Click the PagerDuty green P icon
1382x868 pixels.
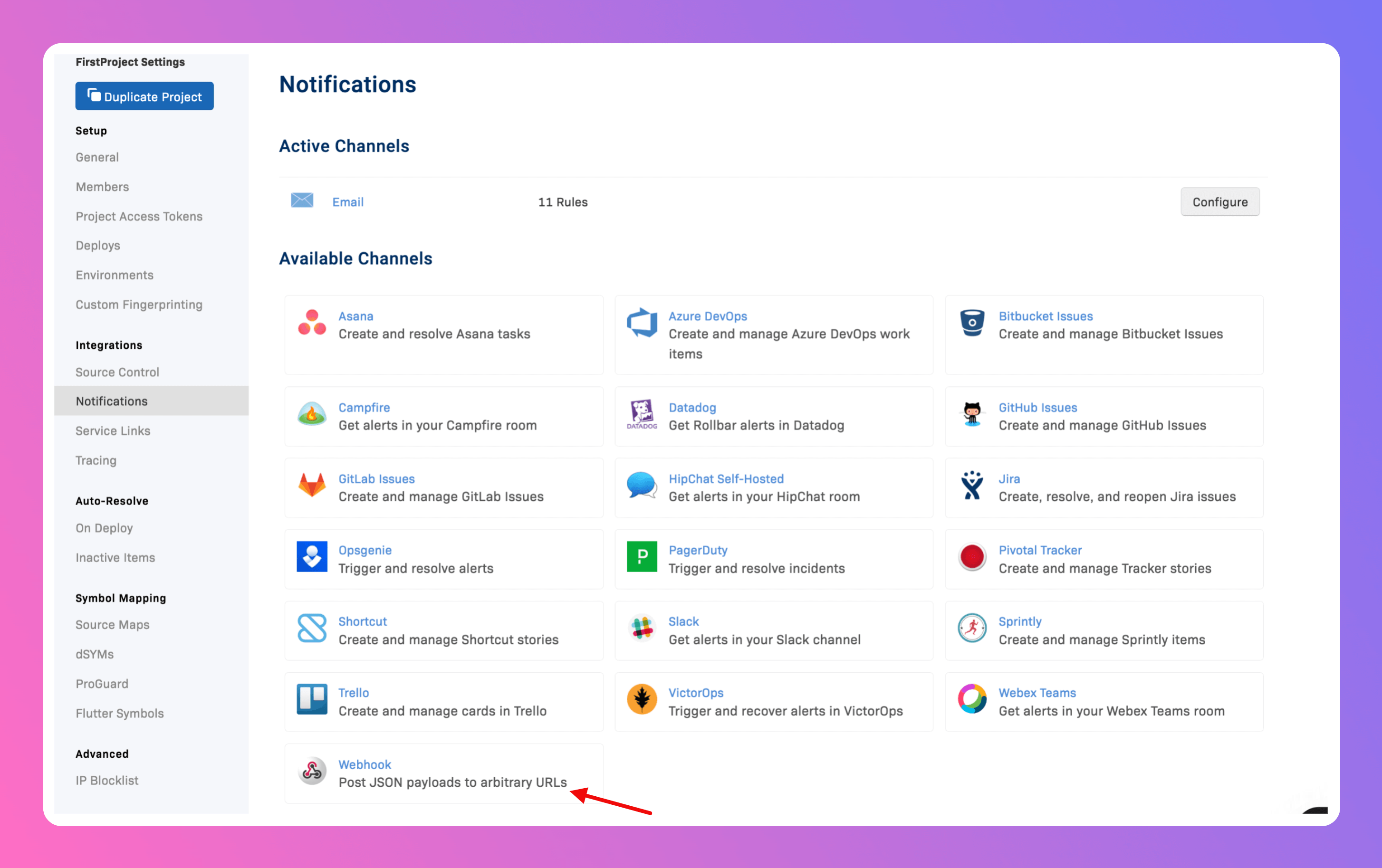(642, 556)
